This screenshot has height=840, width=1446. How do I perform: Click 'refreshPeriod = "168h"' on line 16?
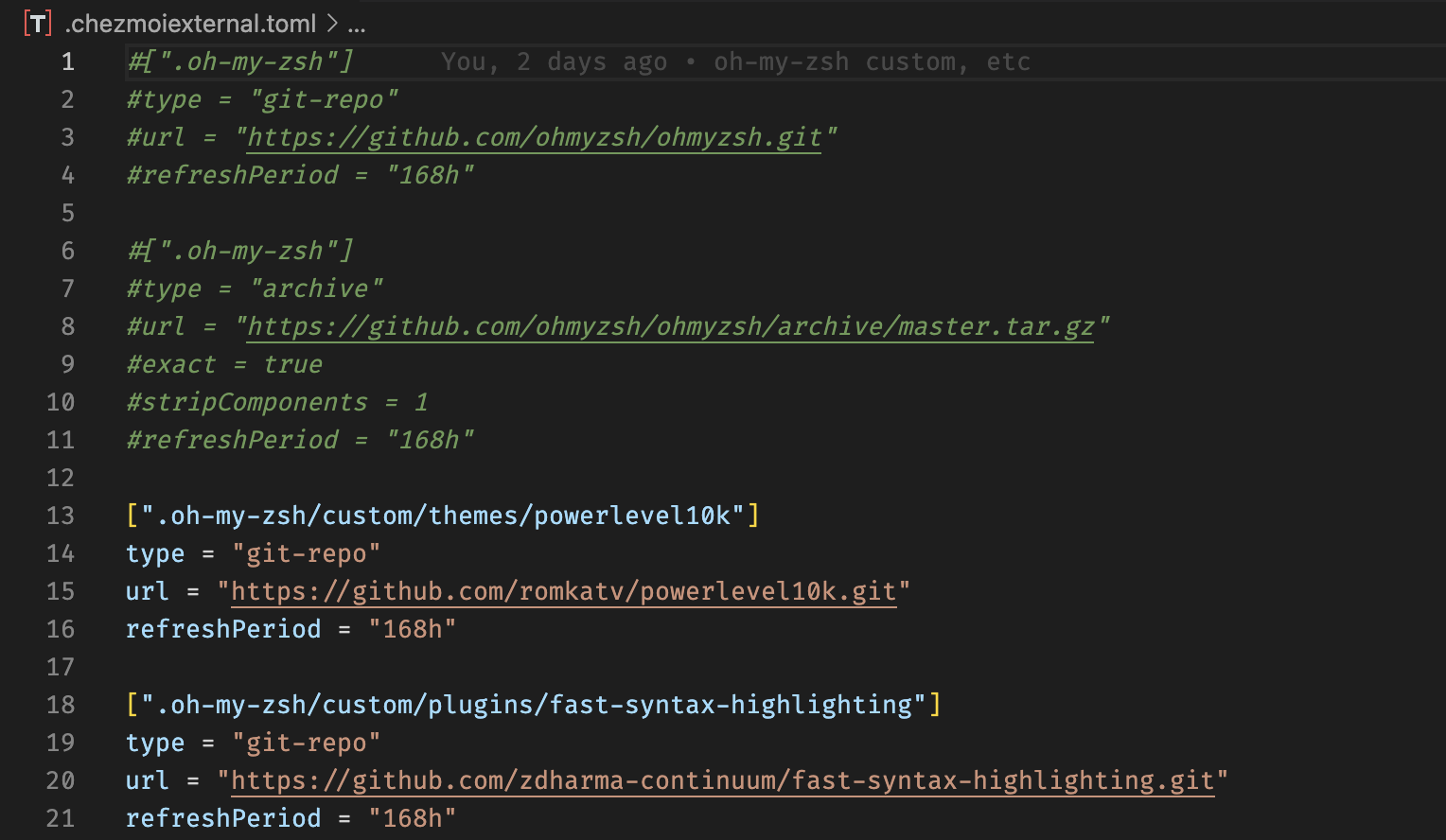(x=291, y=629)
